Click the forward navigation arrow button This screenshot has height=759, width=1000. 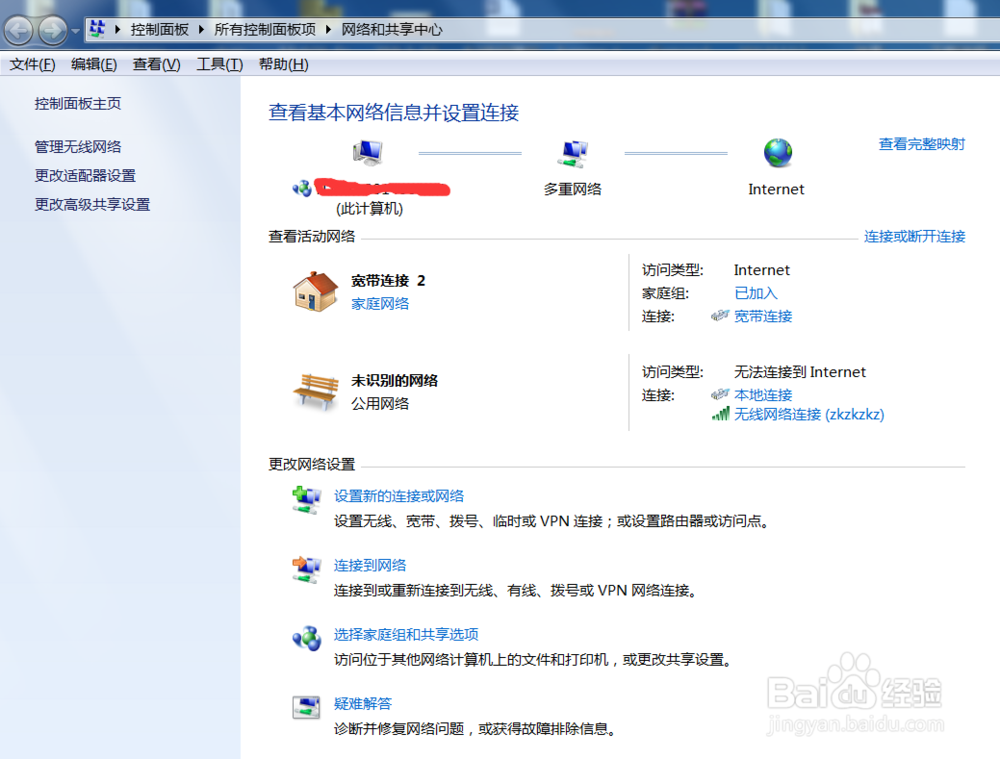51,29
